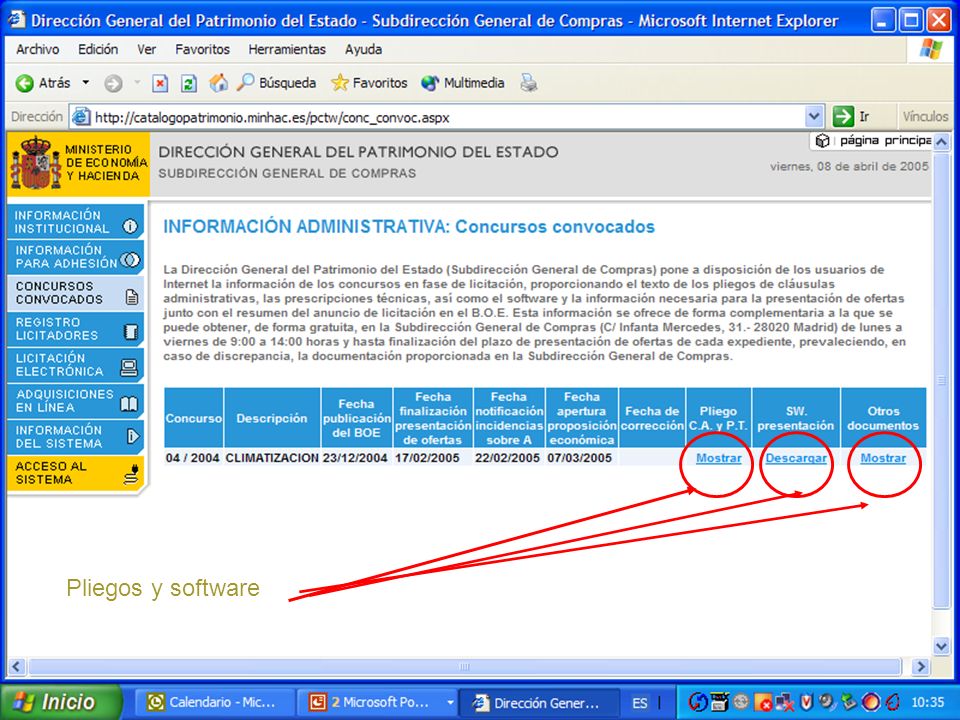Click the ES language indicator
960x720 pixels.
640,703
